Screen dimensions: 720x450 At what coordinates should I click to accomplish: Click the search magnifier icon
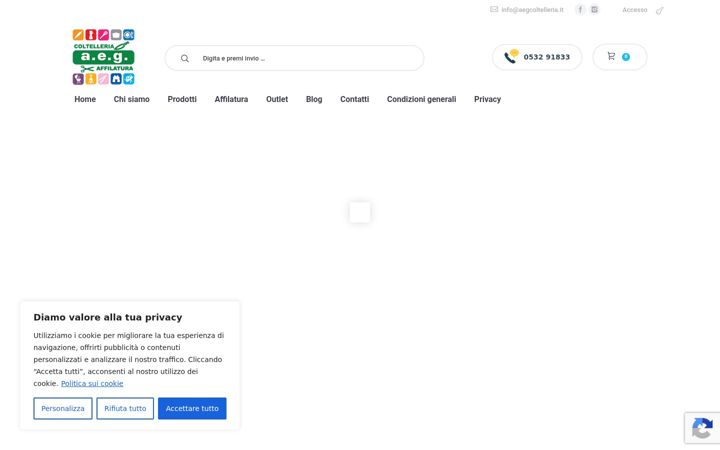185,58
